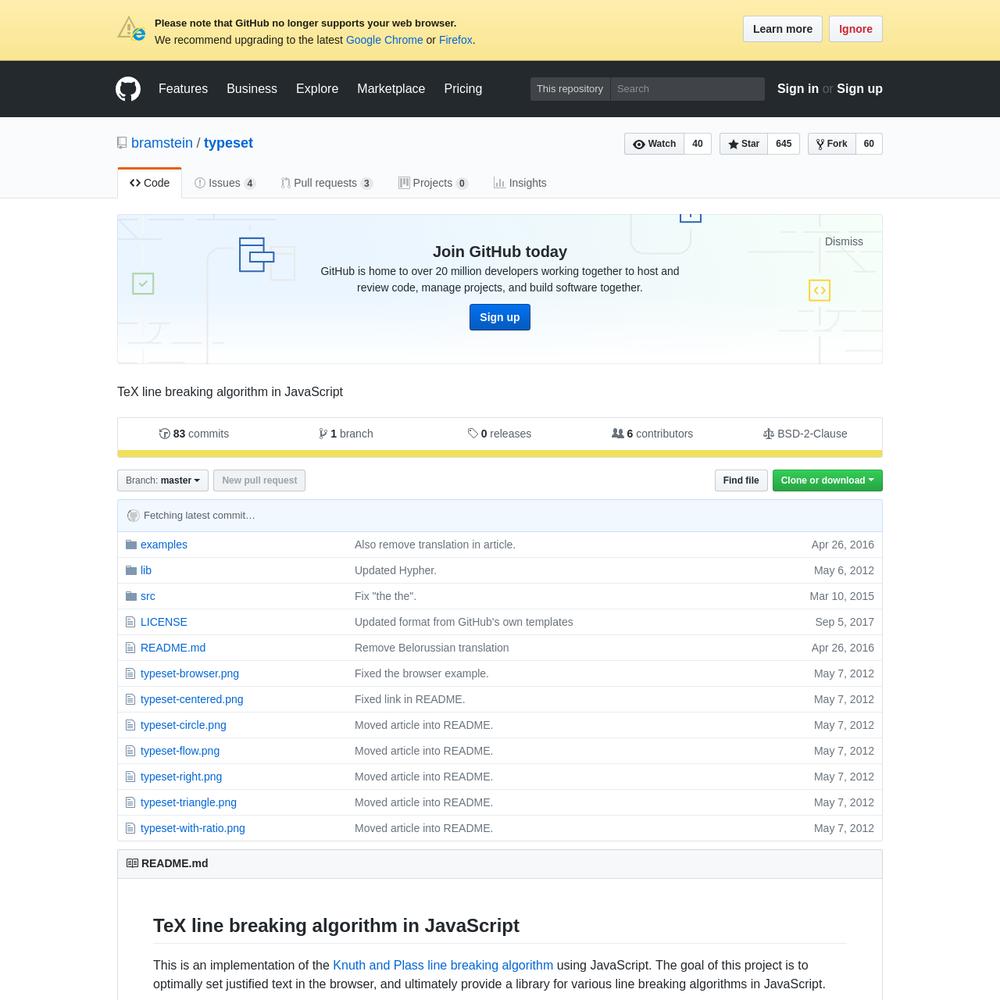This screenshot has height=1000, width=1000.
Task: Open the 6 contributors link
Action: 652,434
